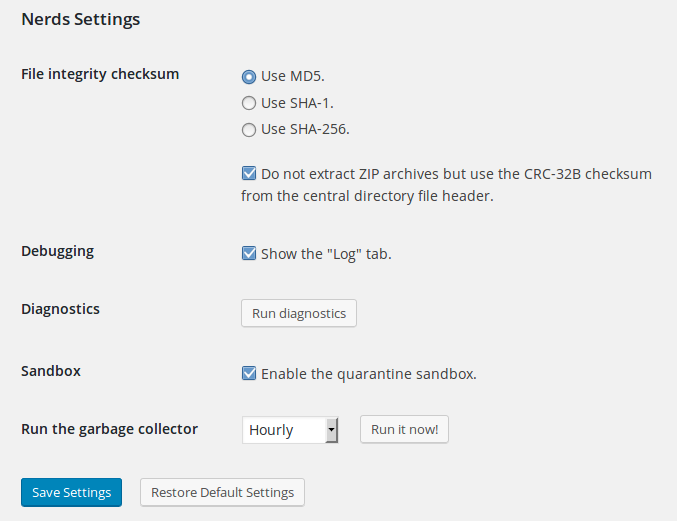The width and height of the screenshot is (677, 521).
Task: Choose the "Use SHA-1." radio option
Action: [248, 102]
